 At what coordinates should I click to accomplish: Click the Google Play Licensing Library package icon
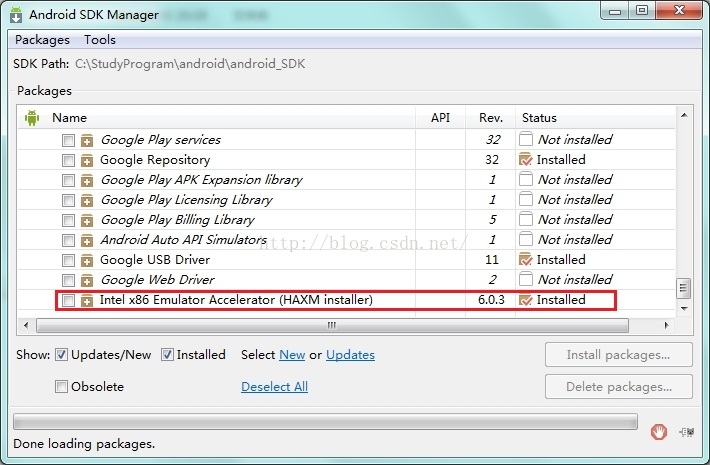pos(87,200)
